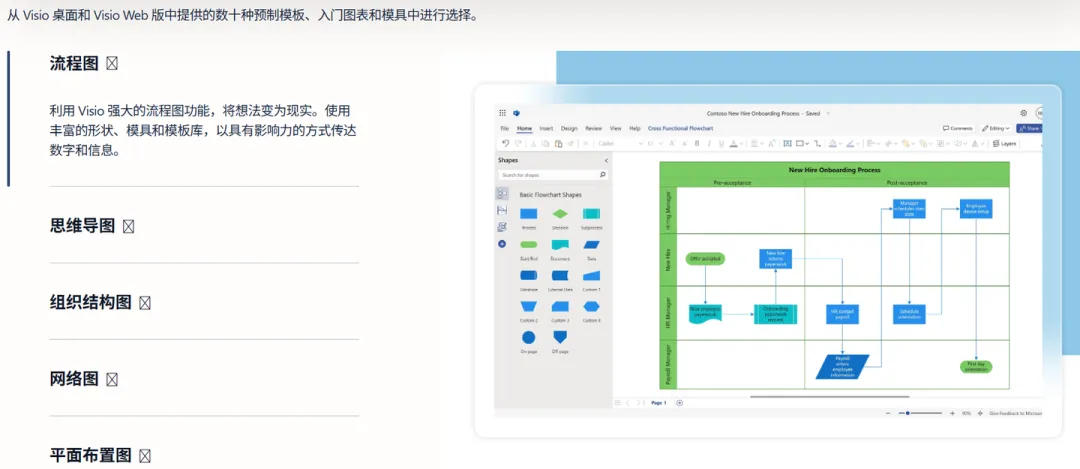Open the Editing mode dropdown
1080x469 pixels.
tap(995, 128)
